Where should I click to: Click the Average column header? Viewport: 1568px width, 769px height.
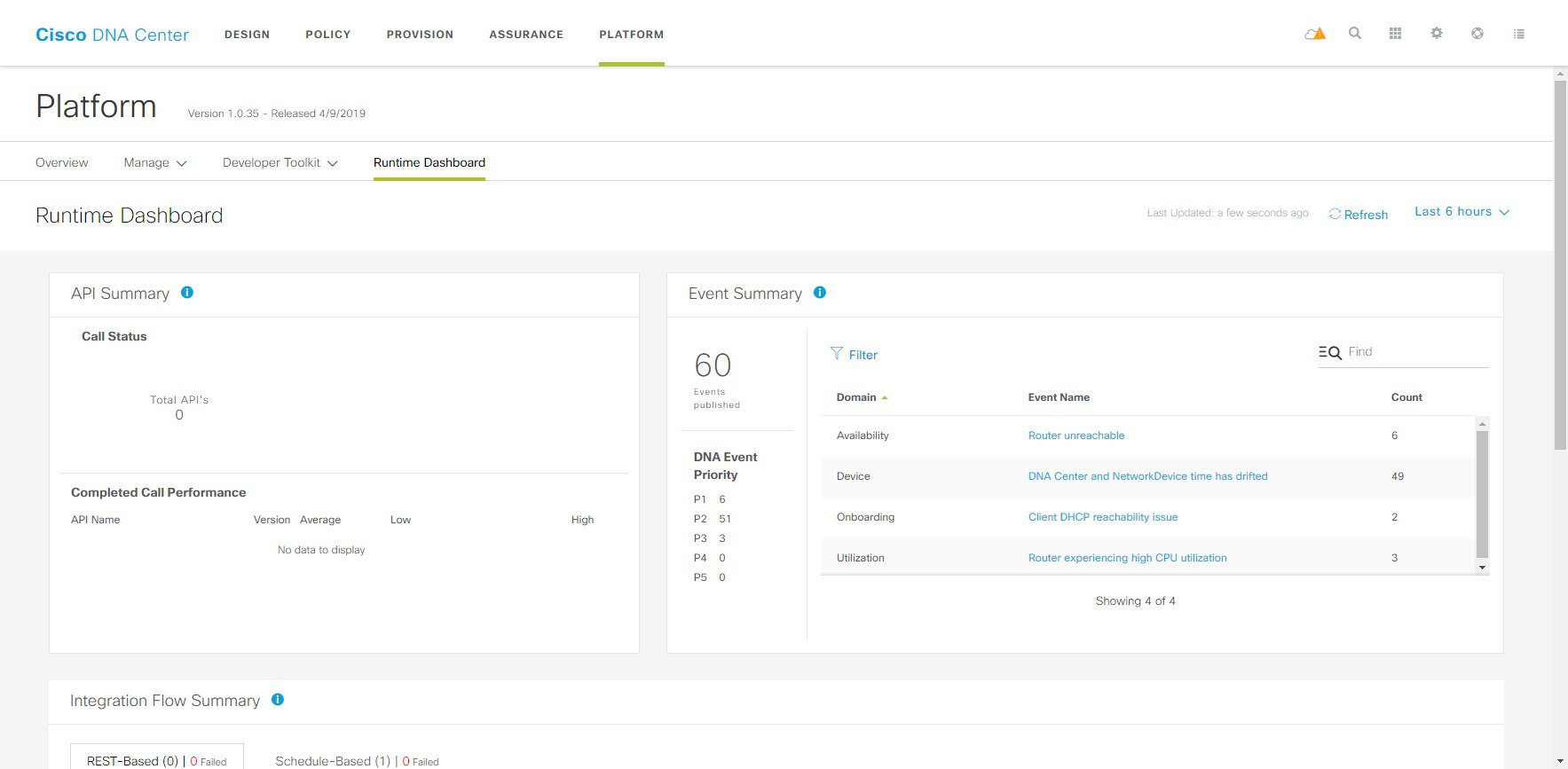[320, 520]
